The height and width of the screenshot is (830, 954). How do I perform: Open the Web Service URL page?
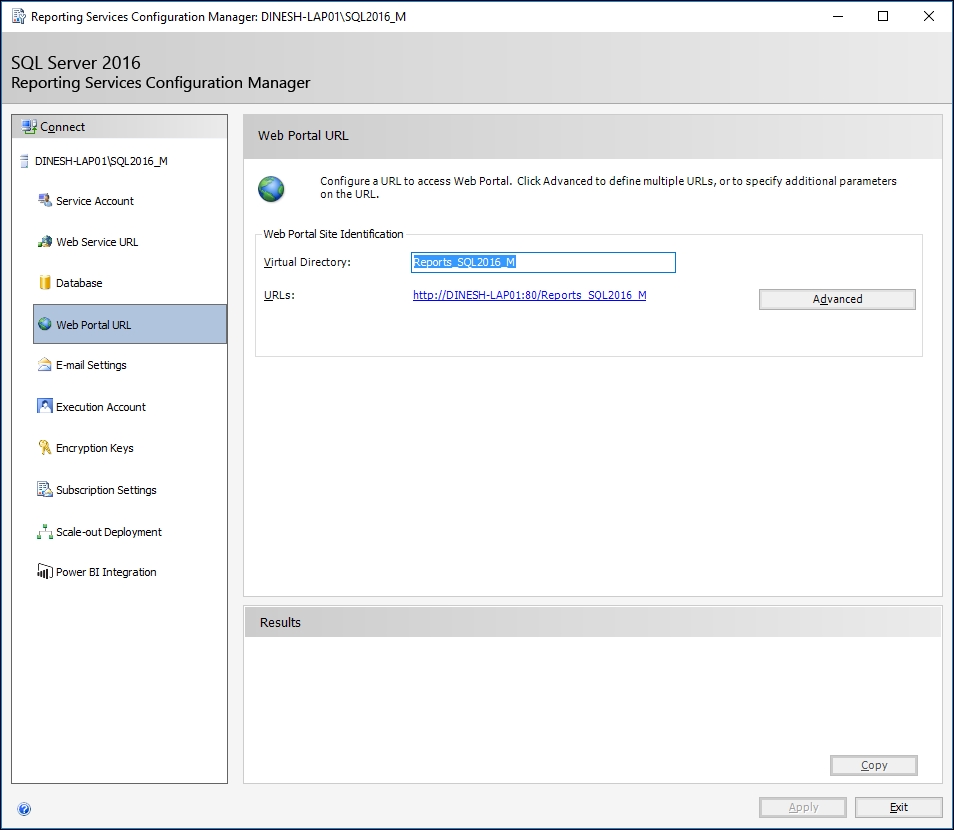pos(97,242)
